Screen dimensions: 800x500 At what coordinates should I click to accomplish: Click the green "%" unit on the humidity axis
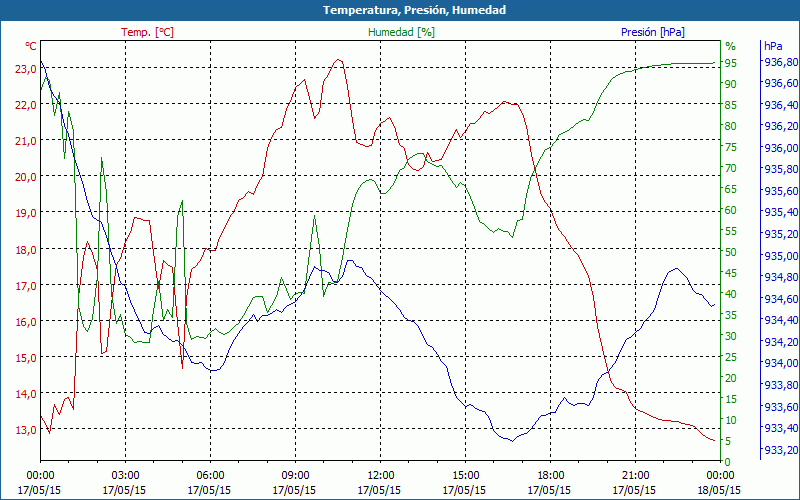(x=731, y=46)
